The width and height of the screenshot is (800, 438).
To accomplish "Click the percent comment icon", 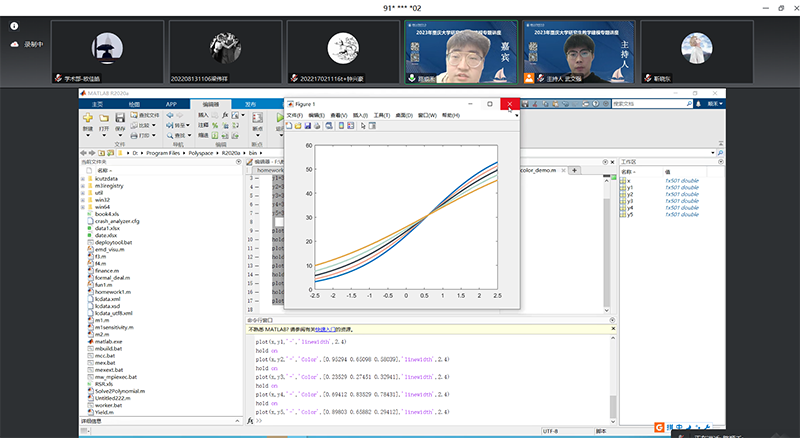I will click(215, 125).
